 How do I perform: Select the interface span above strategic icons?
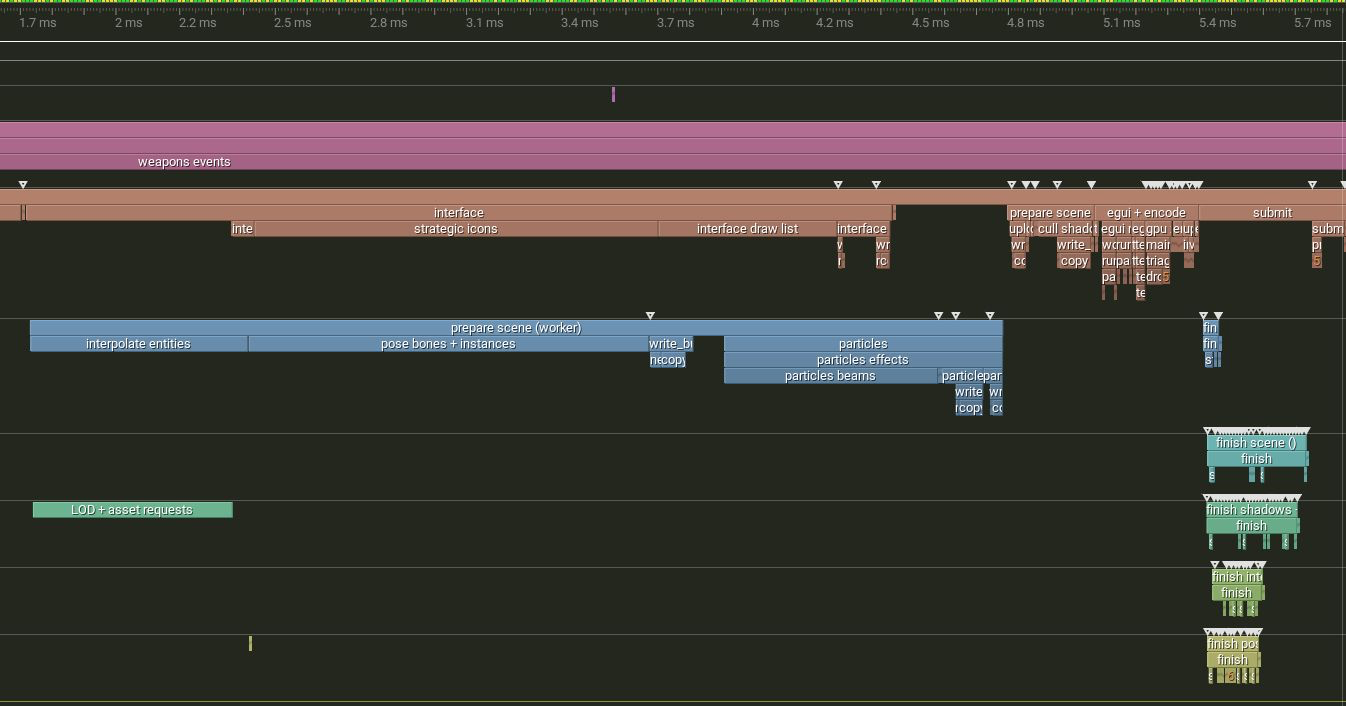458,213
